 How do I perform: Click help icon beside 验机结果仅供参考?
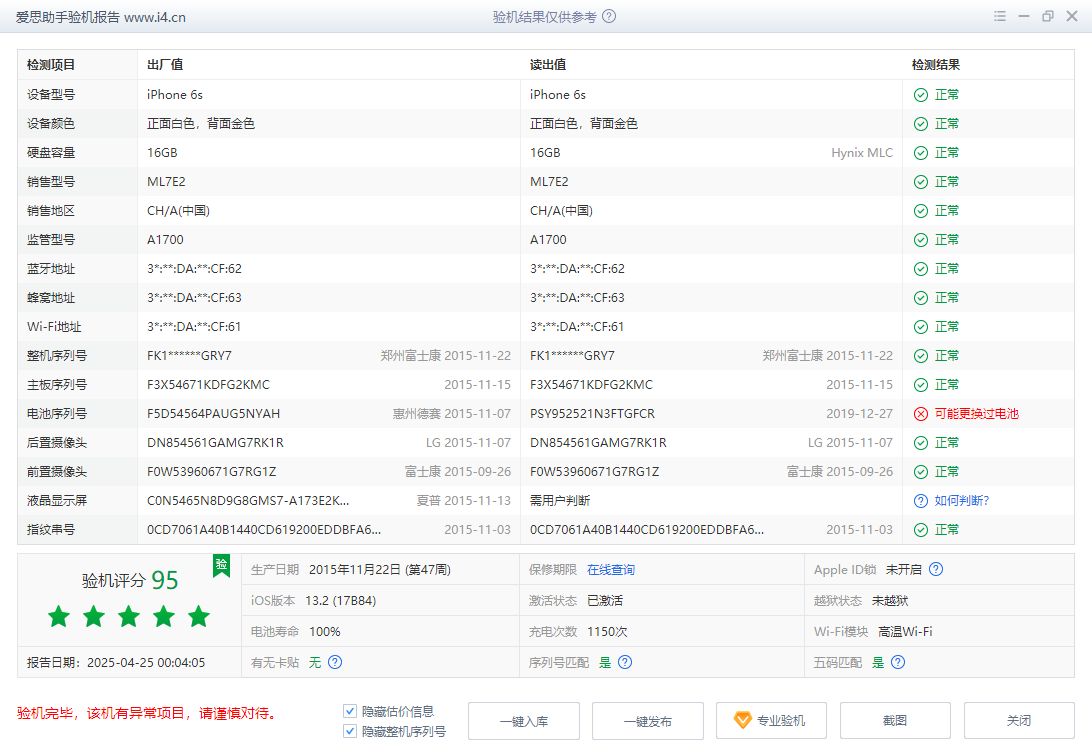tap(609, 17)
